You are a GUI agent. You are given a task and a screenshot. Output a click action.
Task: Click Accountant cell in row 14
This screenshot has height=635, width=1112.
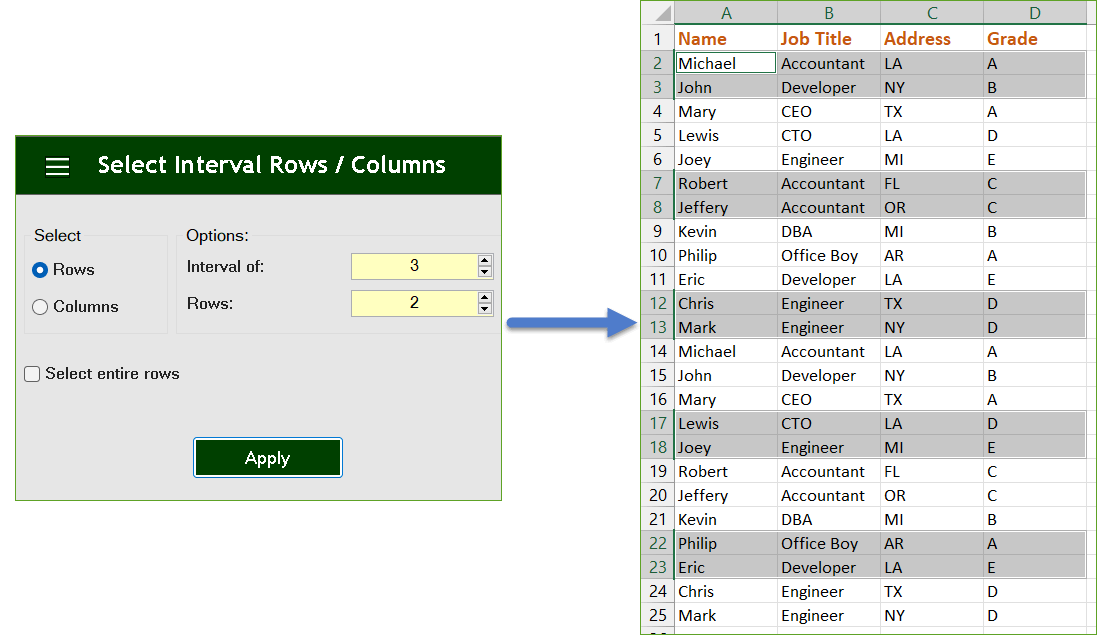(828, 351)
